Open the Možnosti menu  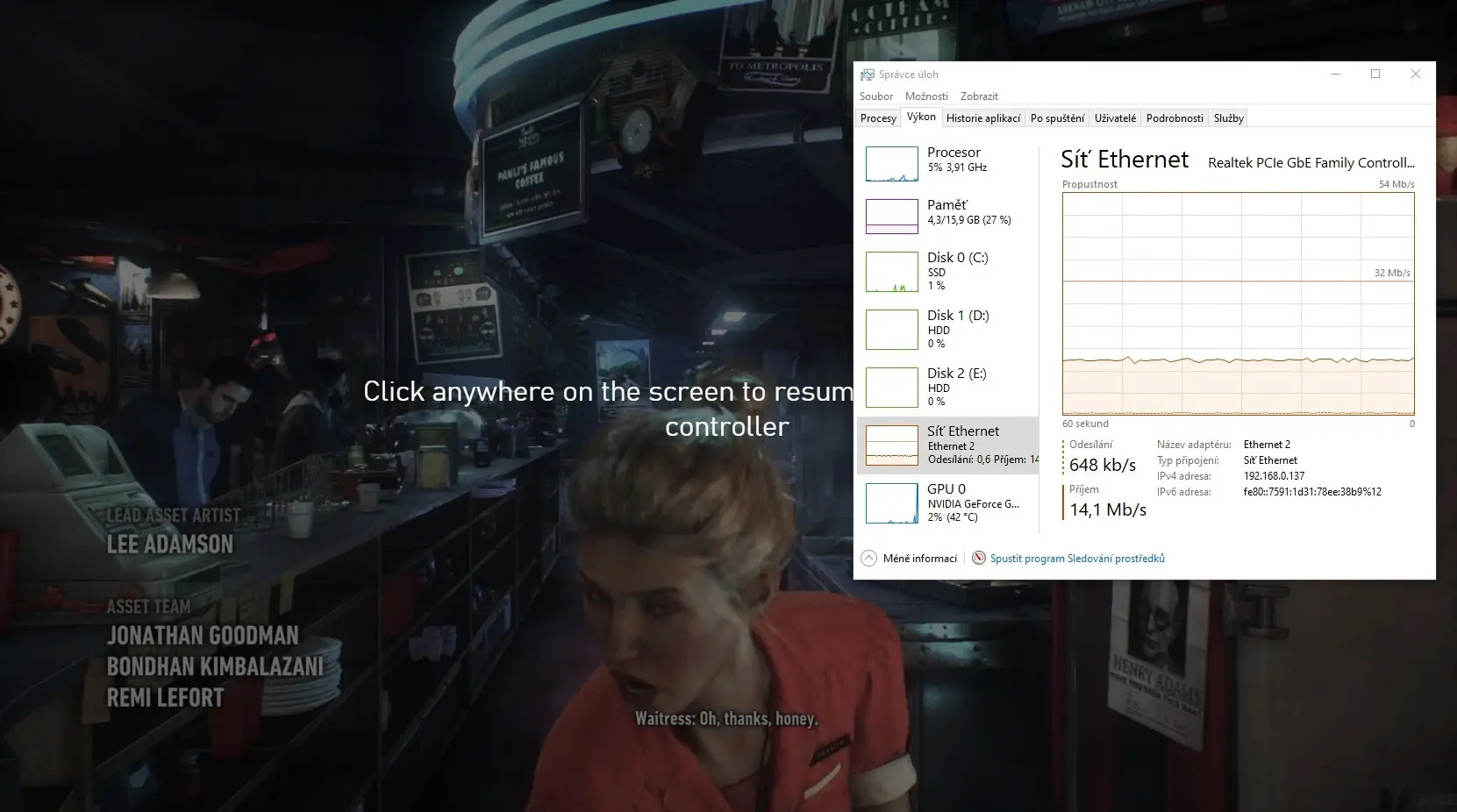pos(926,96)
